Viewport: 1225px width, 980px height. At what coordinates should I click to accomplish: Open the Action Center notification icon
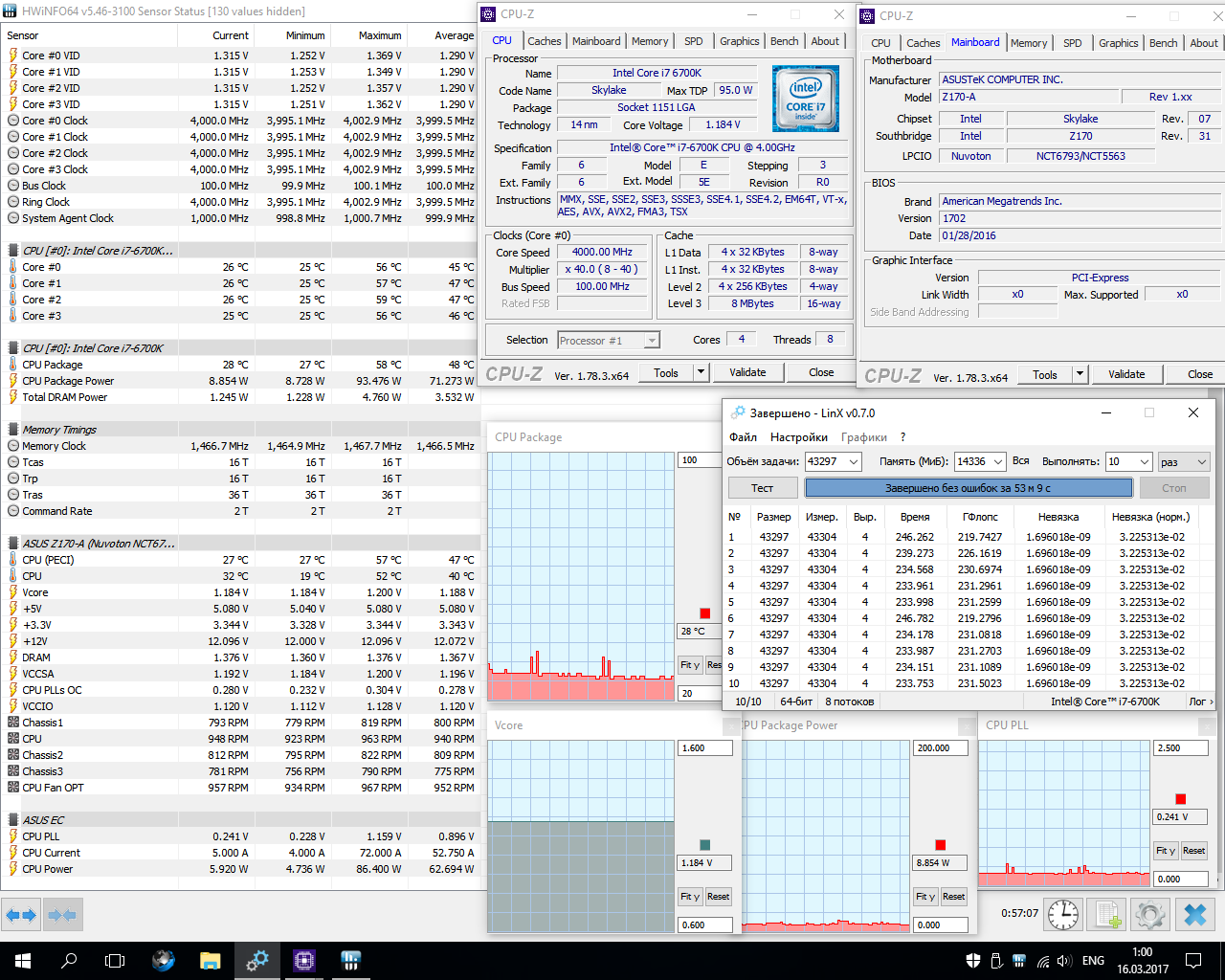[x=1193, y=960]
